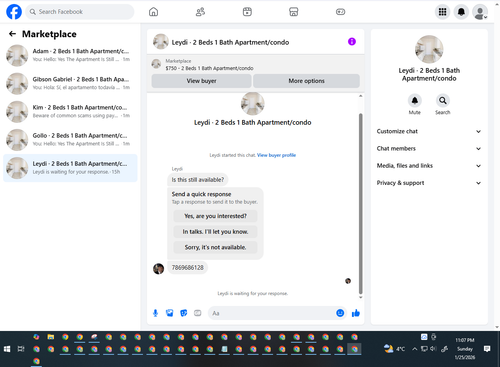The width and height of the screenshot is (500, 367).
Task: Click the "Is this still available?" message
Action: point(198,180)
